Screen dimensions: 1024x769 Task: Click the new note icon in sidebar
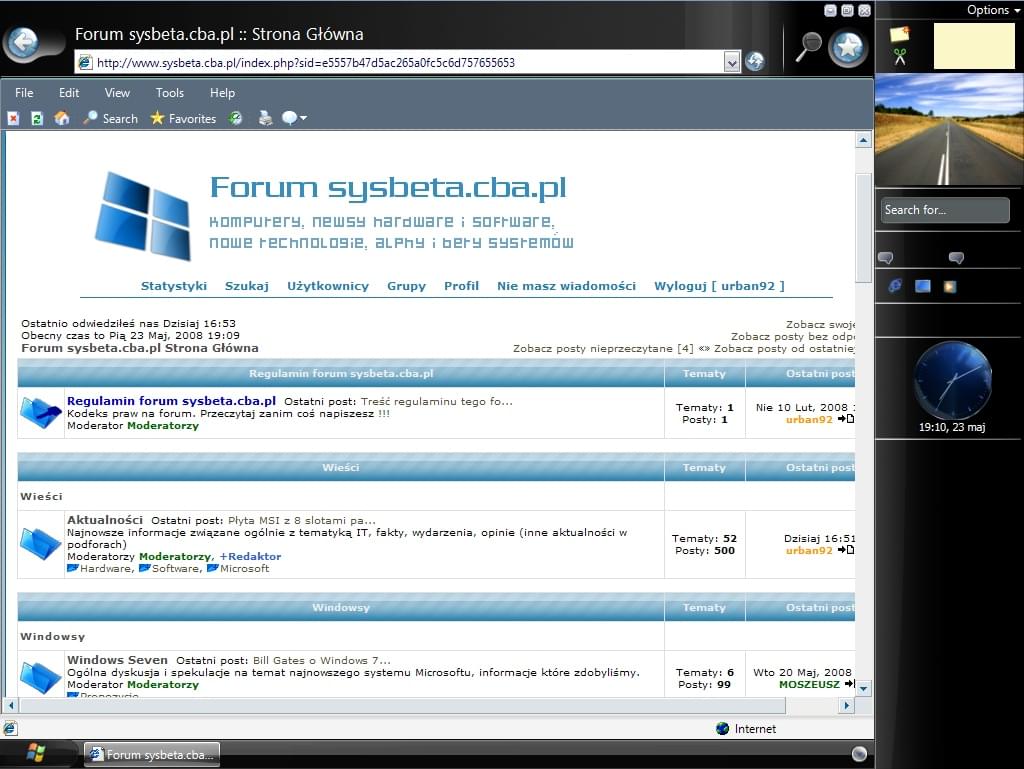tap(900, 34)
